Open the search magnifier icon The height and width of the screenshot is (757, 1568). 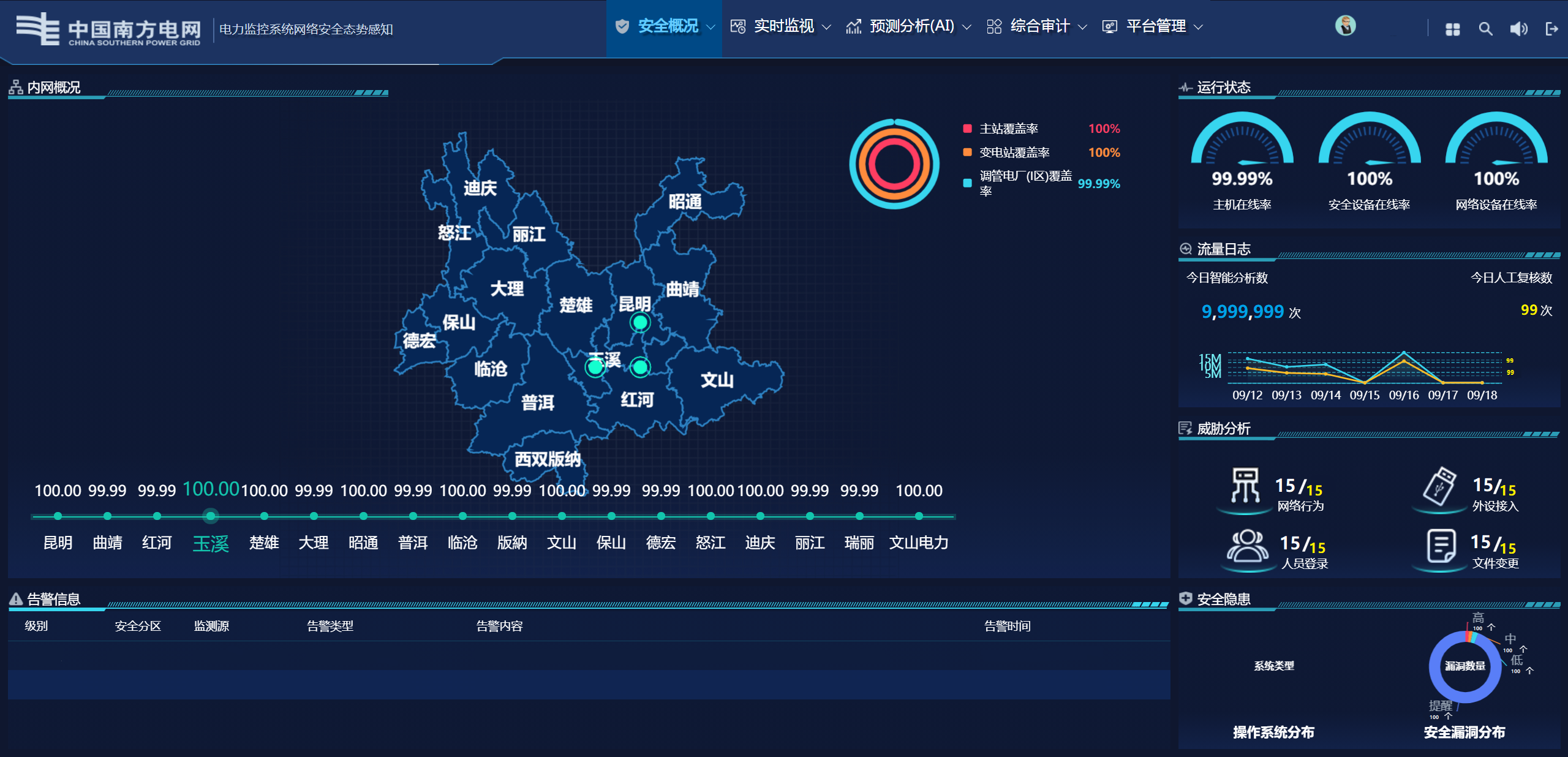click(x=1485, y=29)
